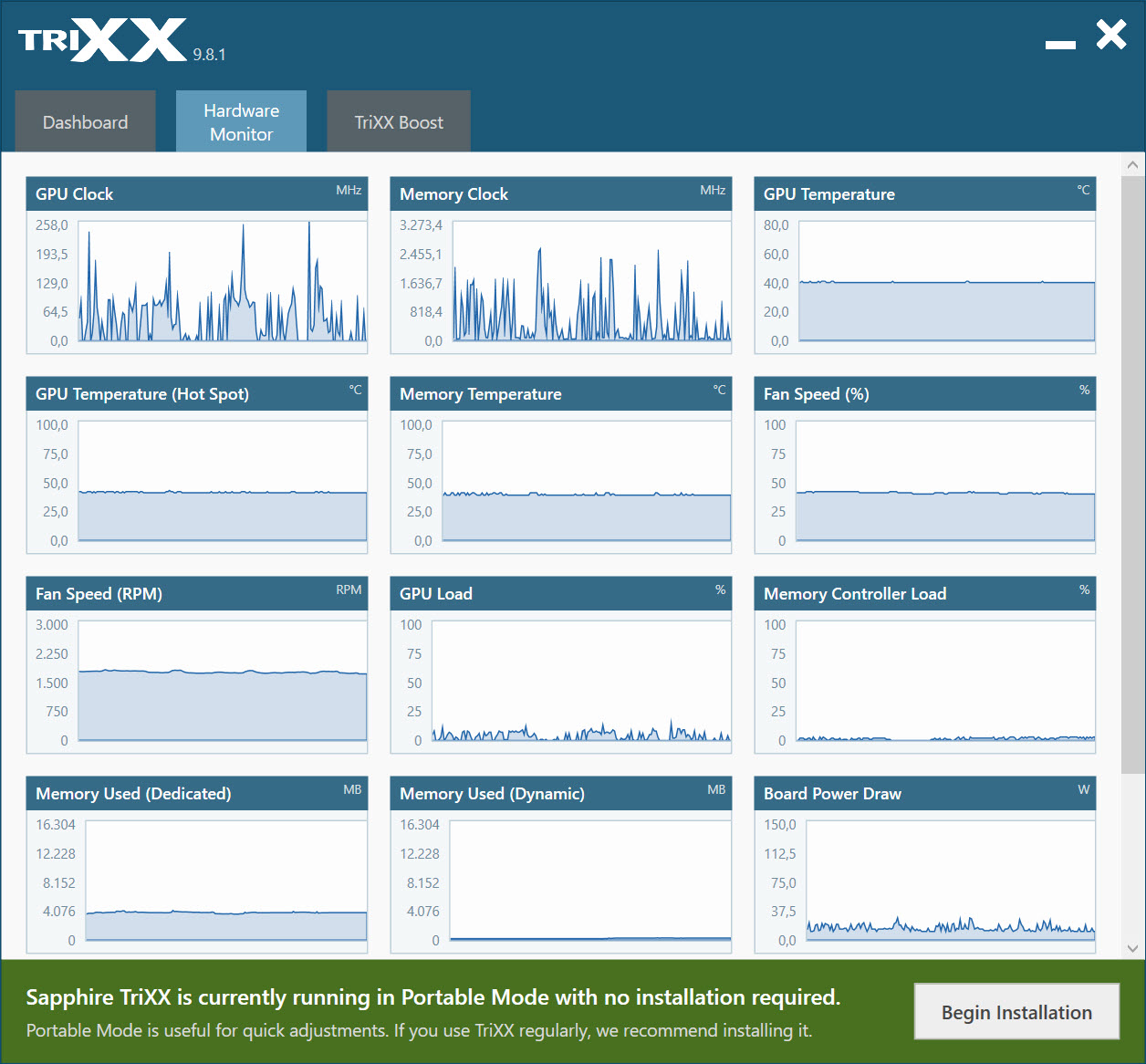Click the Fan Speed (RPM) graph
Viewport: 1146px width, 1064px height.
[x=223, y=681]
